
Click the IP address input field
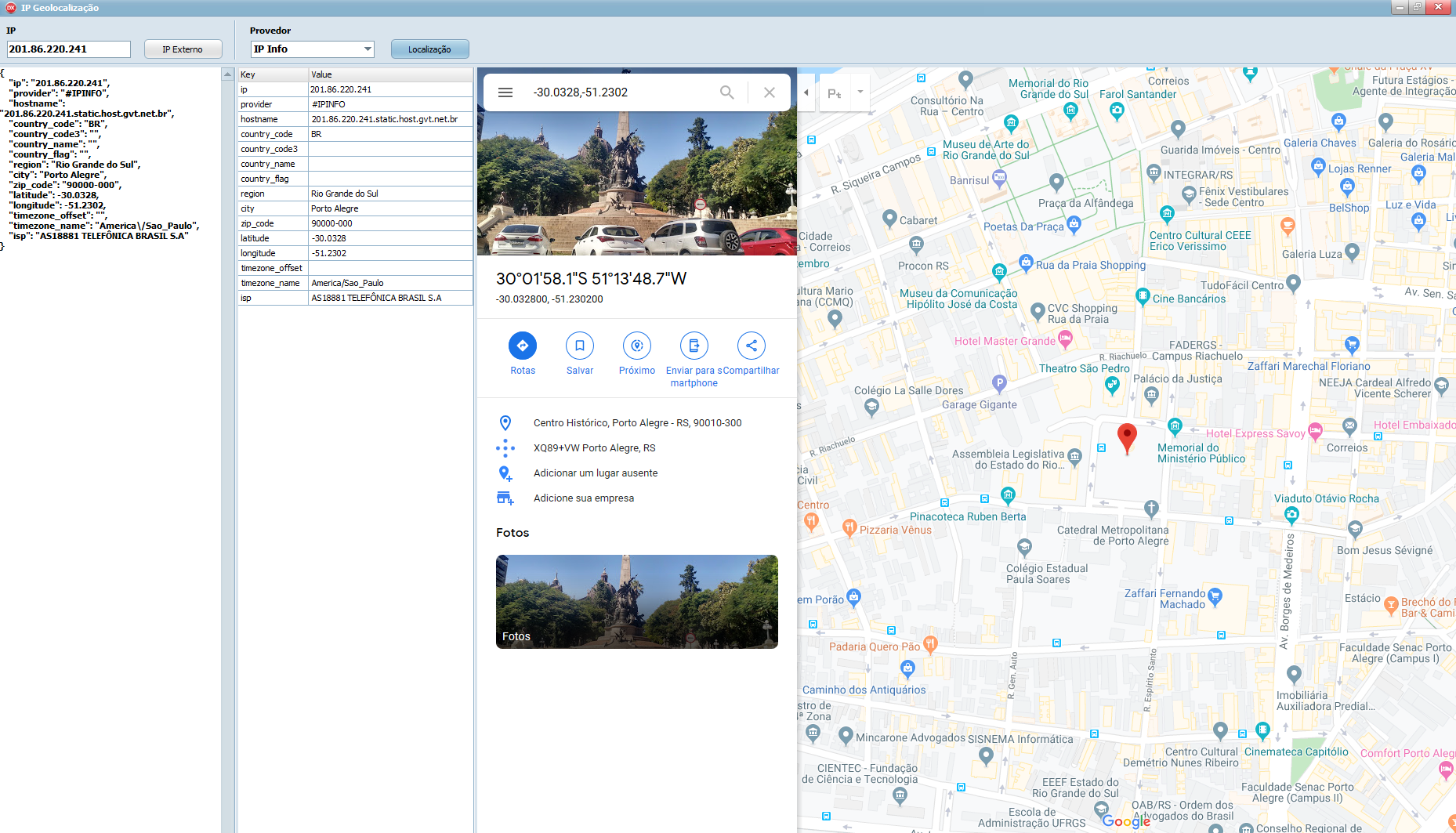pos(69,49)
